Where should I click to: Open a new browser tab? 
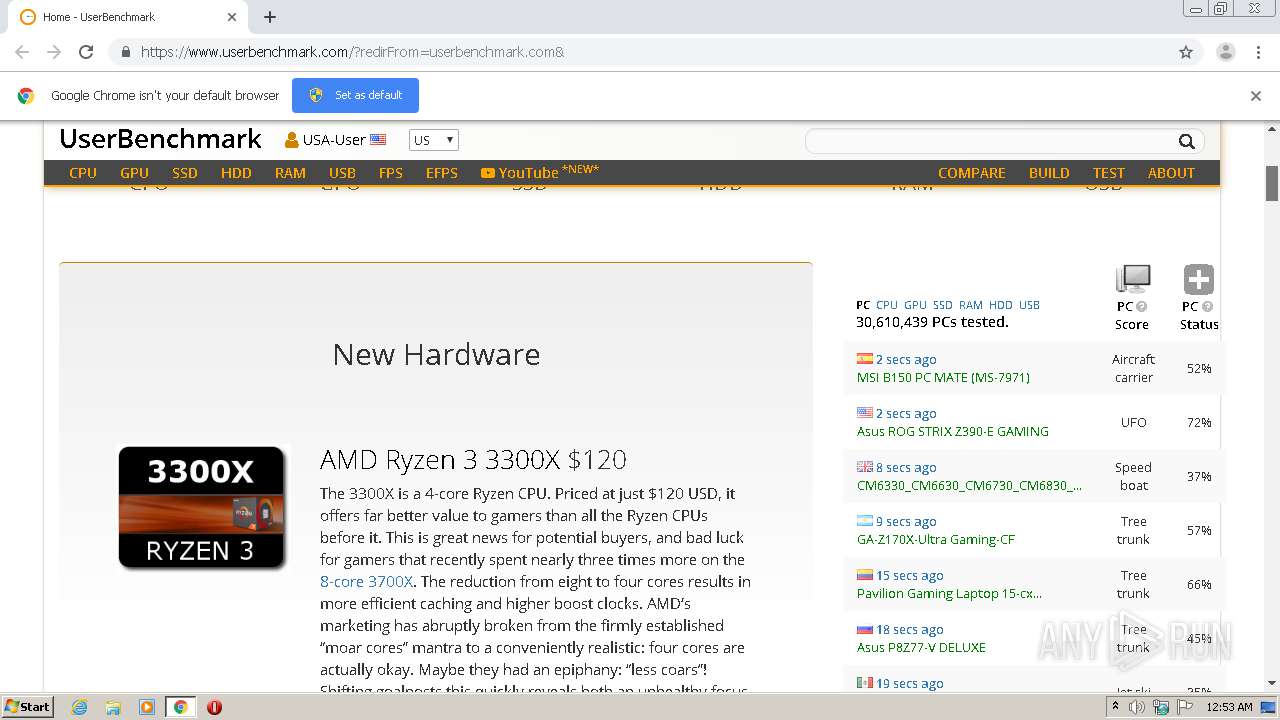point(270,17)
